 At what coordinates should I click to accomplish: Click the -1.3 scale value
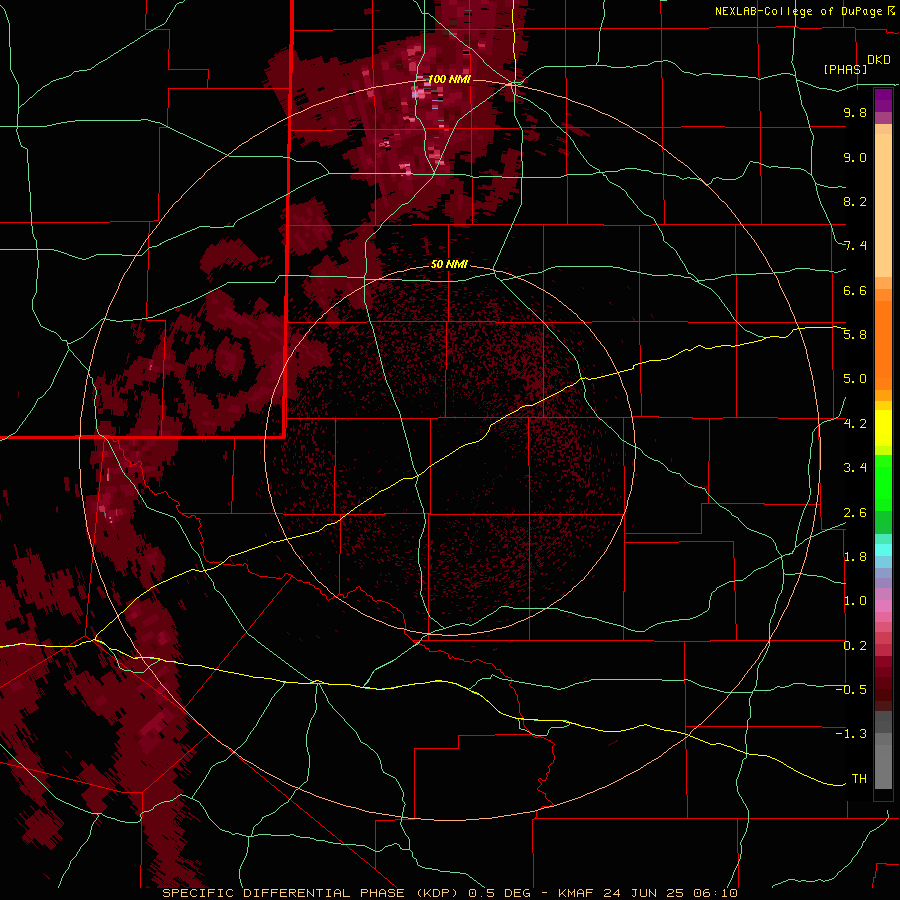pos(851,734)
